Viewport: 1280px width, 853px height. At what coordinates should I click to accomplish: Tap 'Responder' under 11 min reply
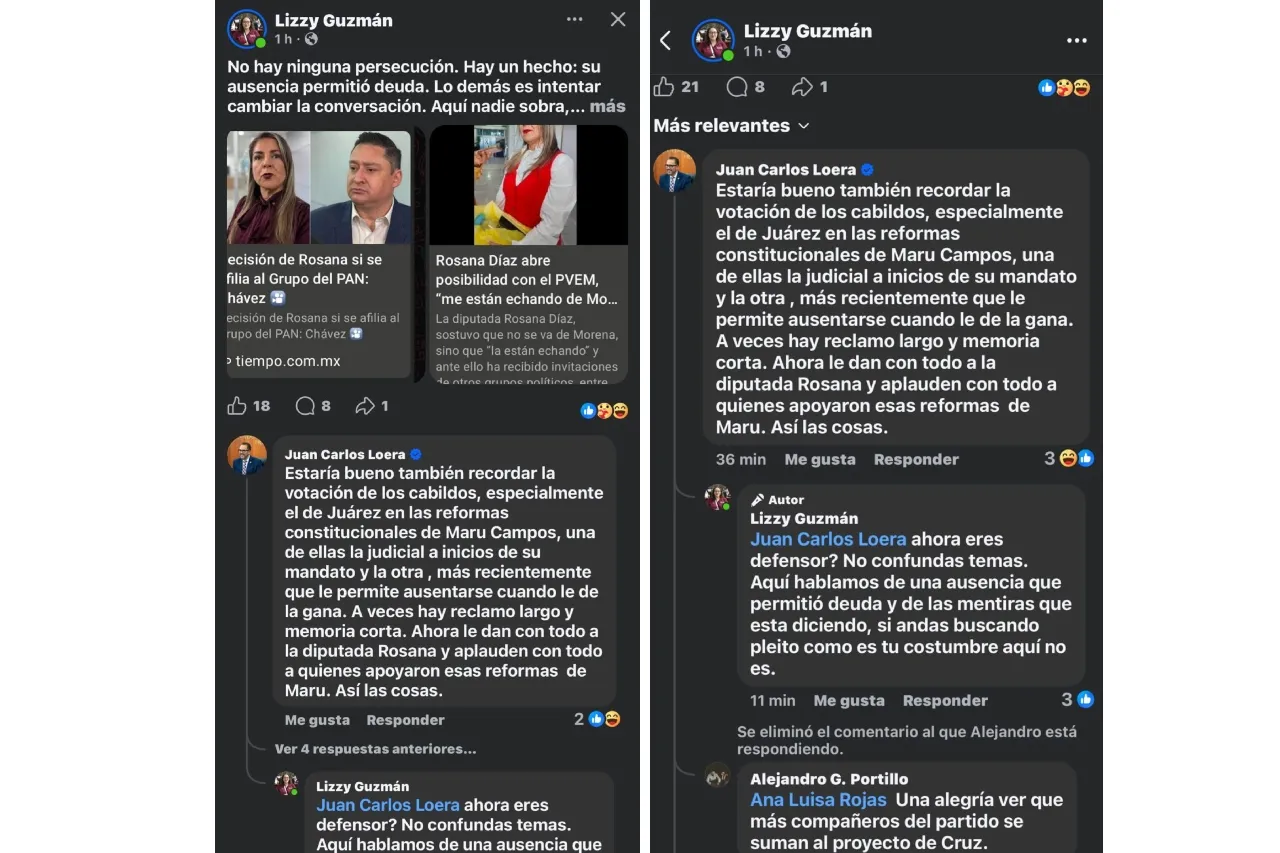click(x=945, y=700)
